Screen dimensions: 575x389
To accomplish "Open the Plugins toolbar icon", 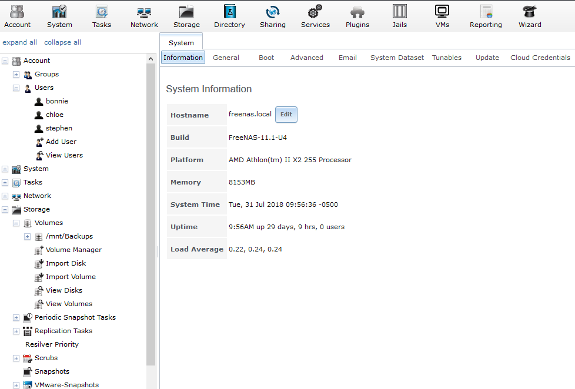I will (x=357, y=16).
